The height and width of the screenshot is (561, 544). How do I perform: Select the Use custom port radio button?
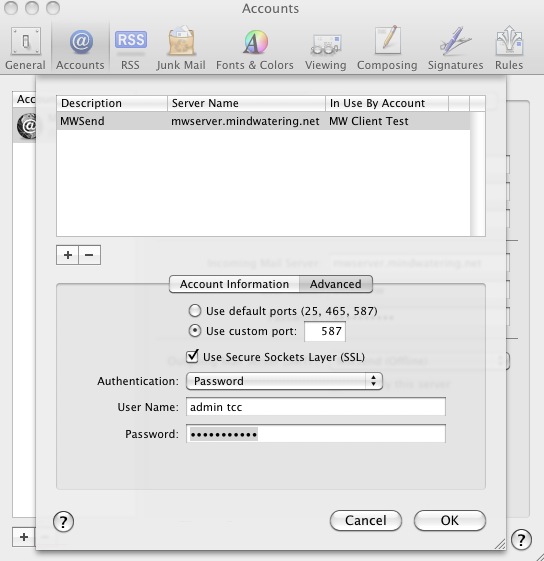[x=195, y=331]
